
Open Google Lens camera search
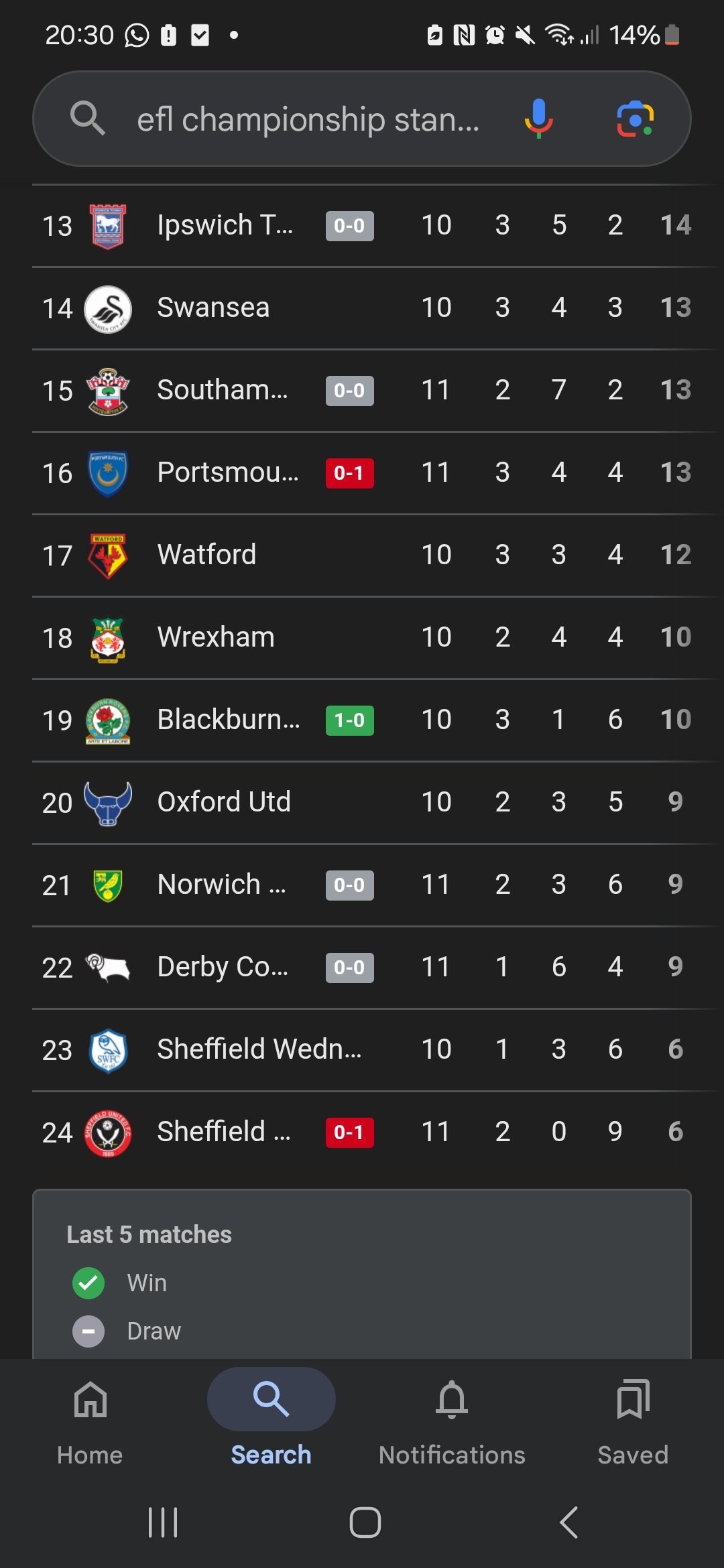pyautogui.click(x=634, y=119)
